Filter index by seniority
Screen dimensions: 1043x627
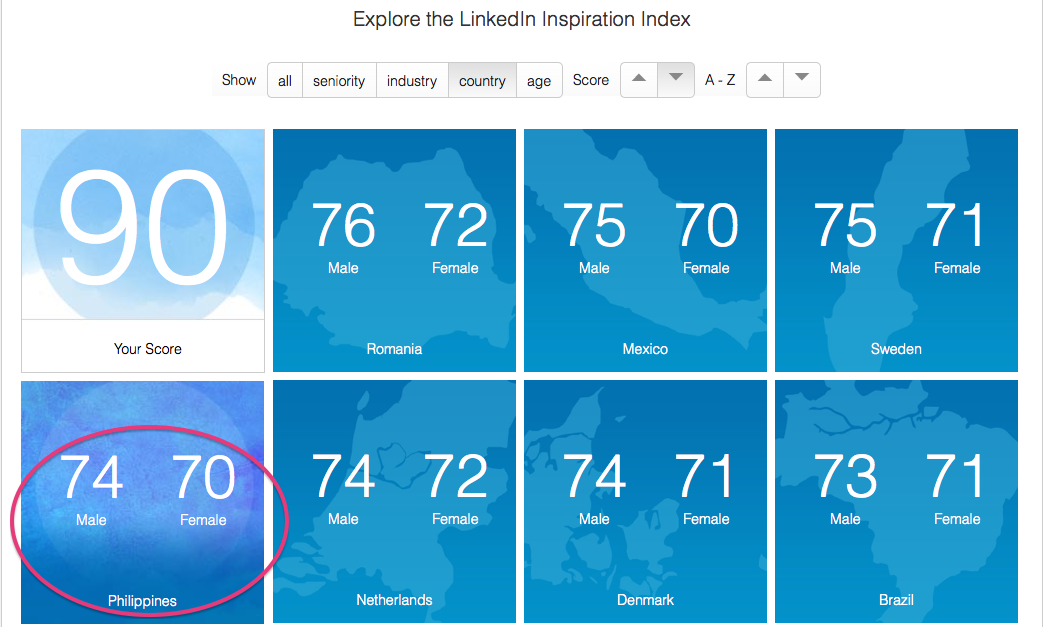339,80
